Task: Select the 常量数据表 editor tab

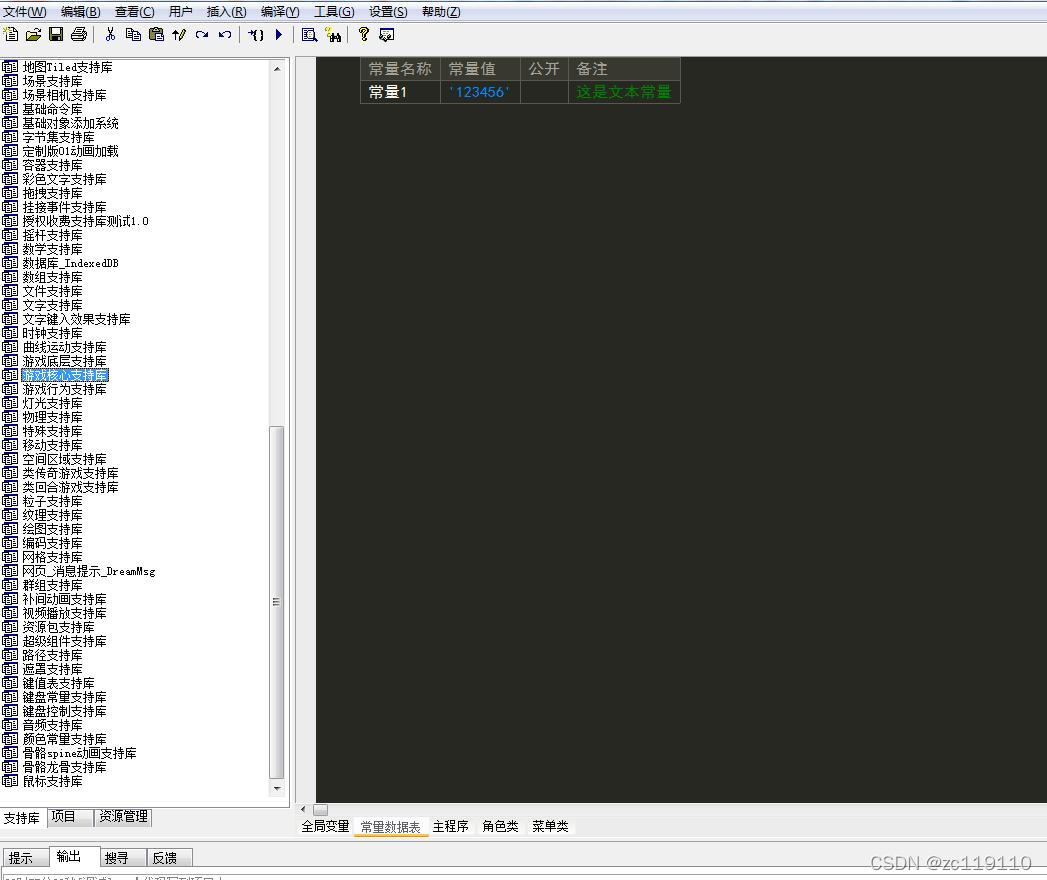Action: coord(391,827)
